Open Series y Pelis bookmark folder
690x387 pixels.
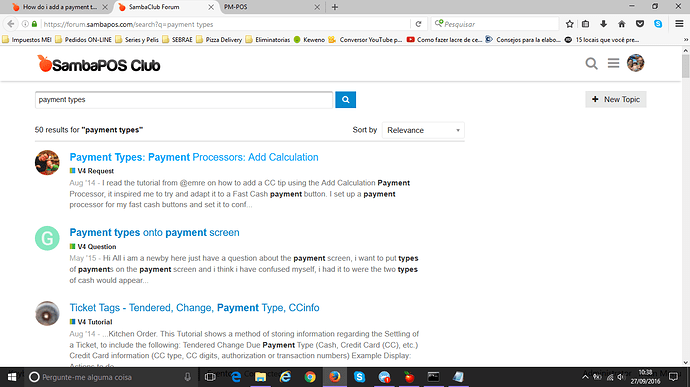point(137,40)
